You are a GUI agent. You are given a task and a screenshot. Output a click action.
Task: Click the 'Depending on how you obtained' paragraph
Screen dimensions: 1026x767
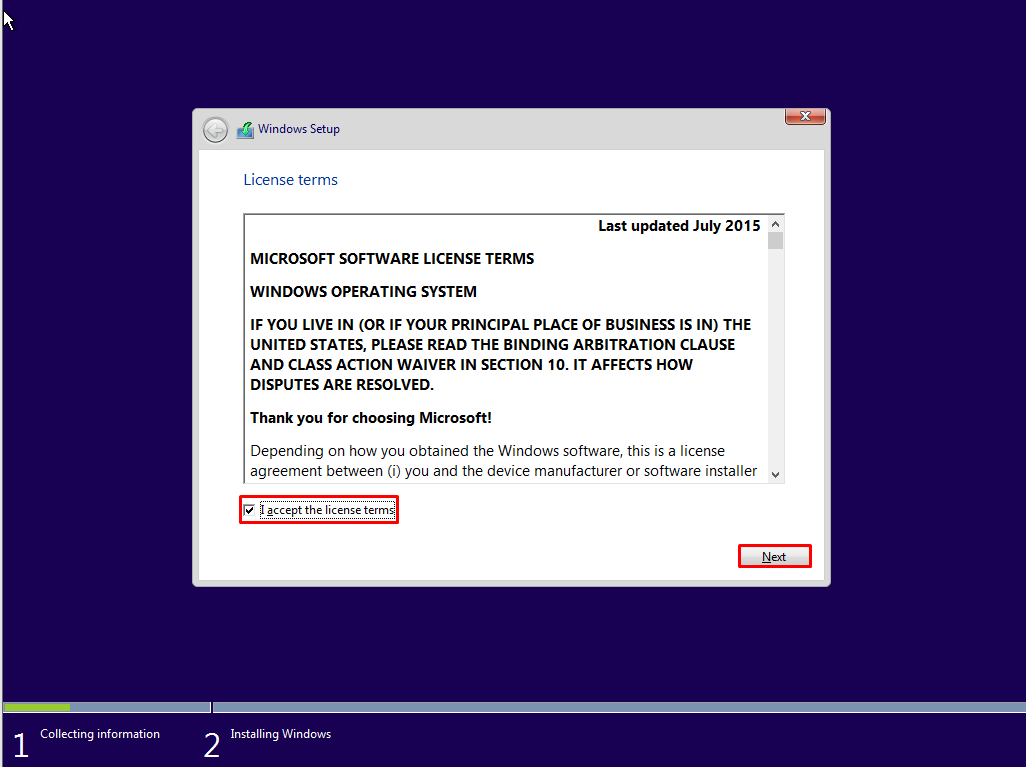tap(504, 461)
